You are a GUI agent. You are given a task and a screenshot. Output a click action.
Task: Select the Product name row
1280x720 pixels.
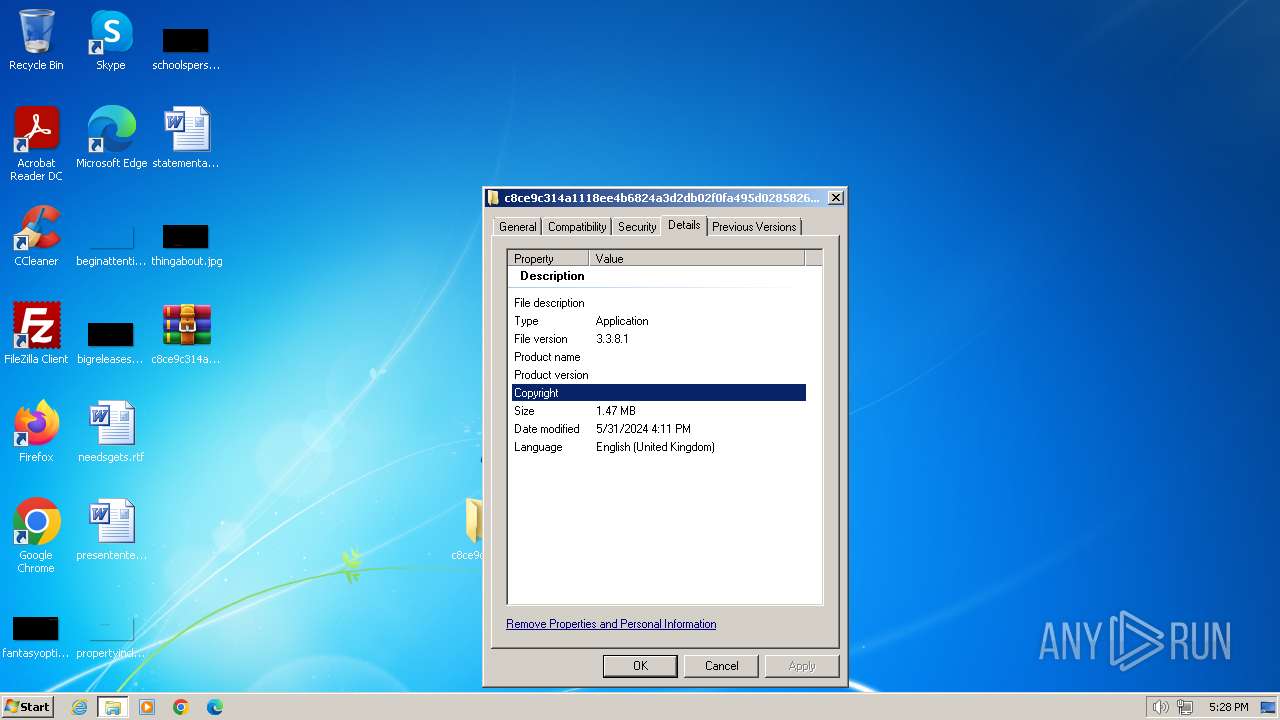click(659, 357)
